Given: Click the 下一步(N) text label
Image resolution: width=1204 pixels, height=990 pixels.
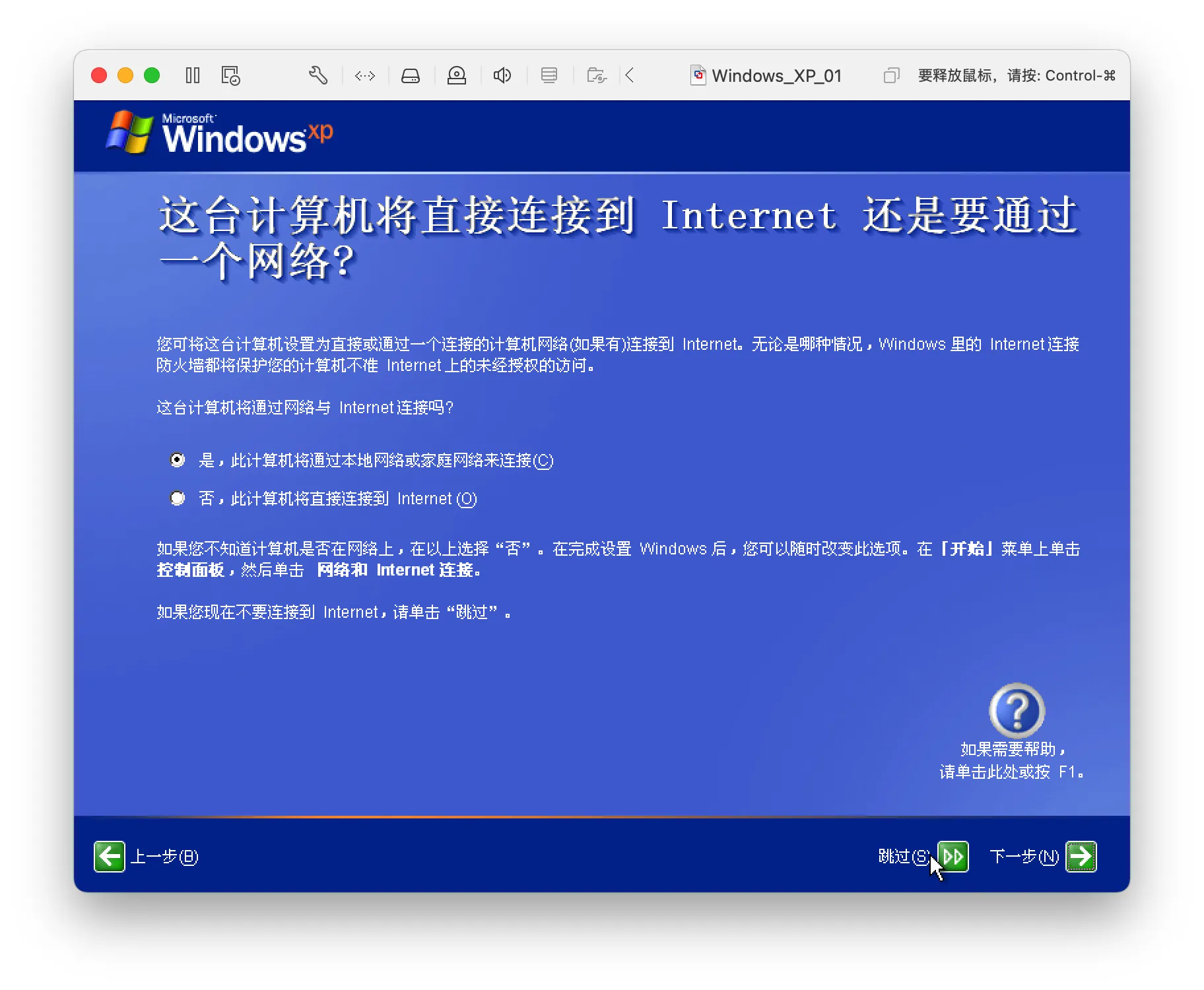Looking at the screenshot, I should 1024,857.
